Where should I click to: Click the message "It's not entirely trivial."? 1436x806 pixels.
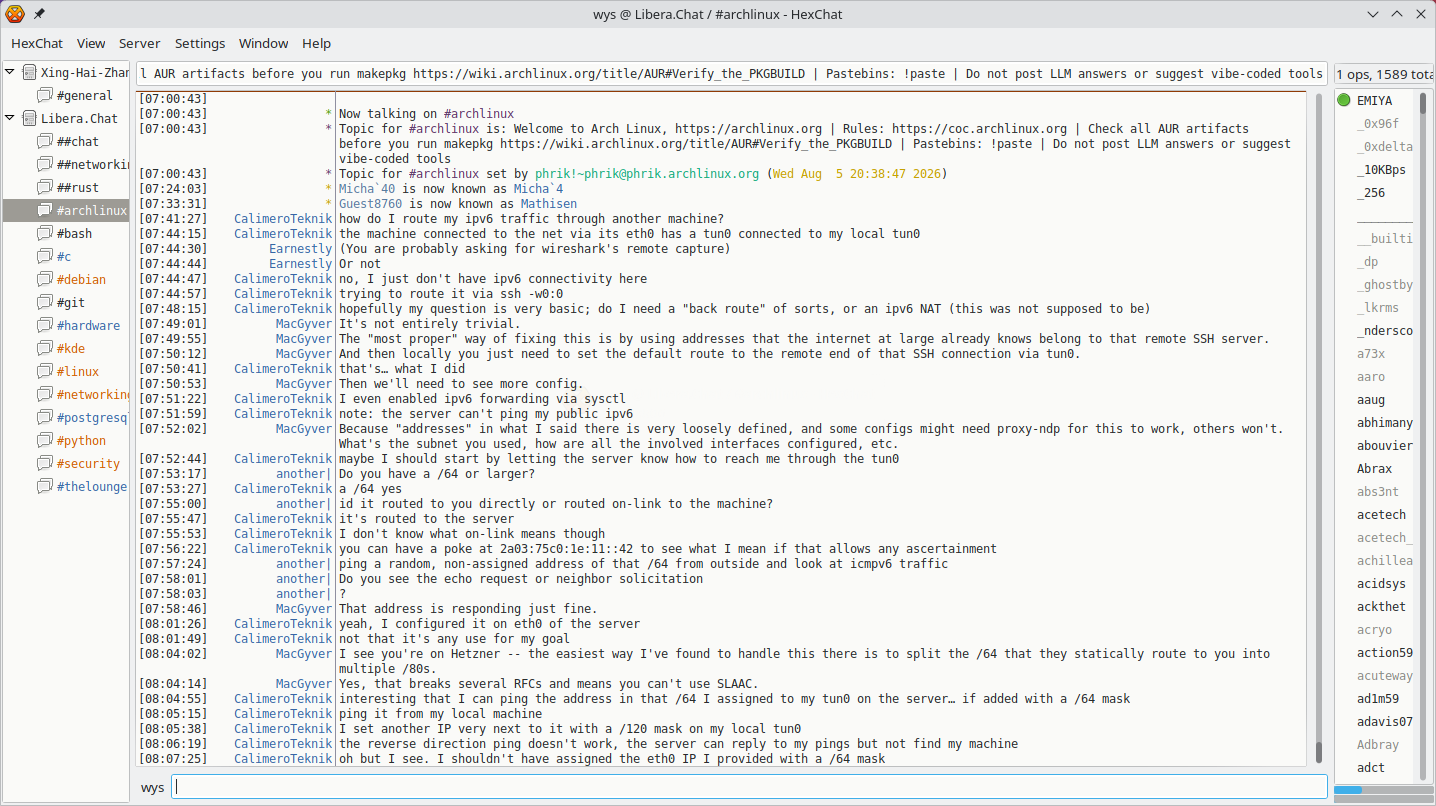click(x=429, y=324)
